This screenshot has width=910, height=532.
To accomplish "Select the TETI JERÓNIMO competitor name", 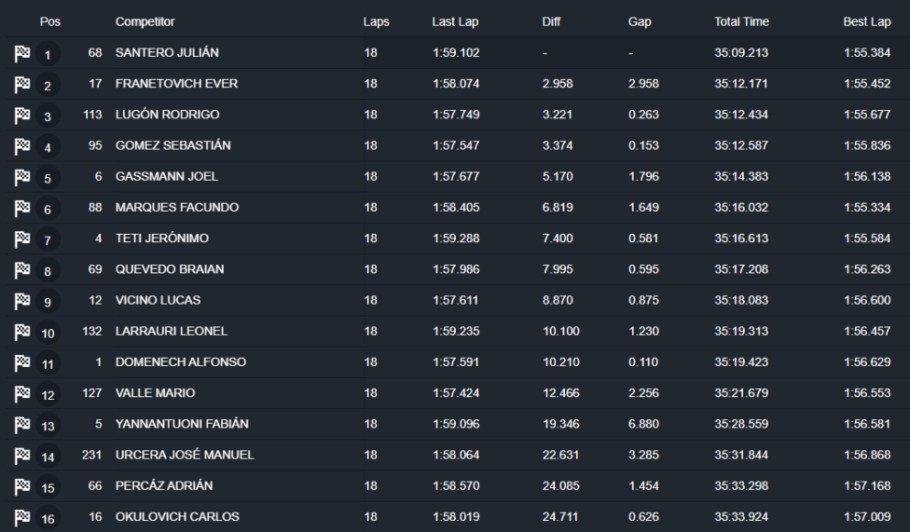I will (162, 238).
